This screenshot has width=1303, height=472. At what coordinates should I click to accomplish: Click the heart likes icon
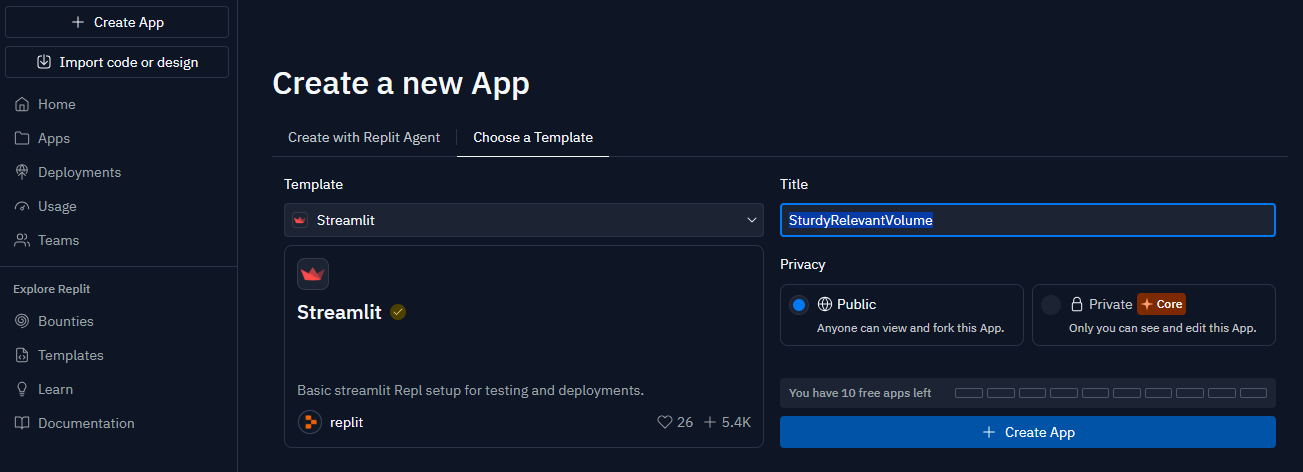coord(664,422)
